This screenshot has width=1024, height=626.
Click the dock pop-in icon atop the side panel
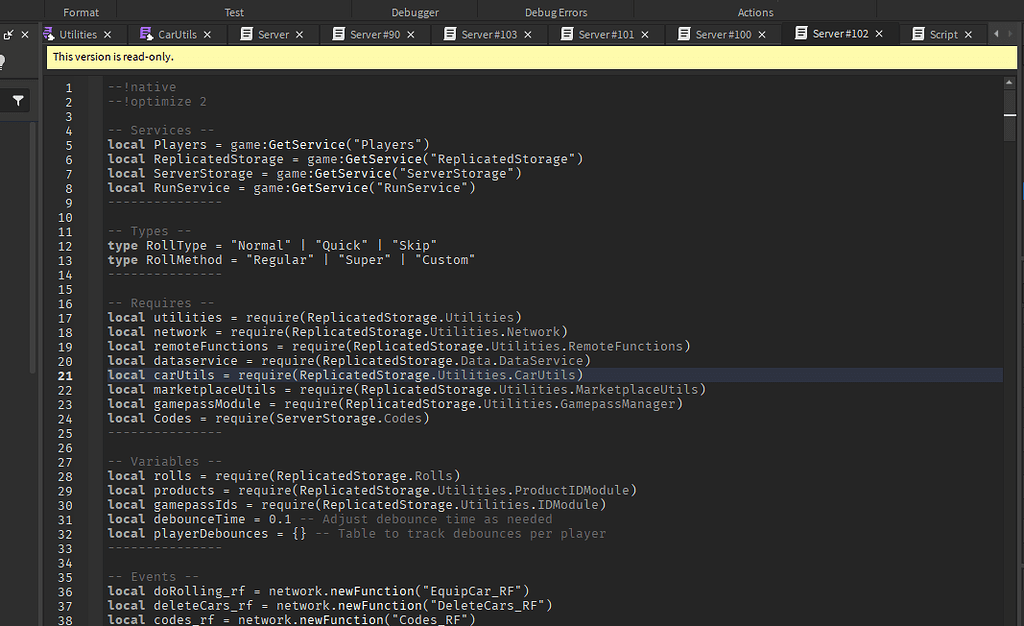pyautogui.click(x=8, y=33)
